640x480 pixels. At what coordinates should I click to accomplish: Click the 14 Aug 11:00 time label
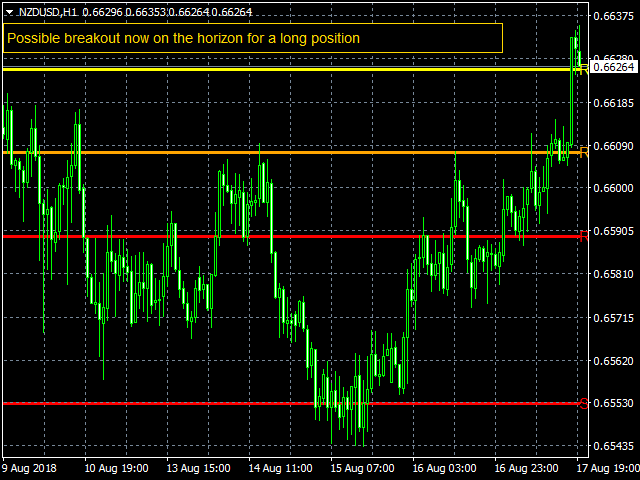click(280, 468)
